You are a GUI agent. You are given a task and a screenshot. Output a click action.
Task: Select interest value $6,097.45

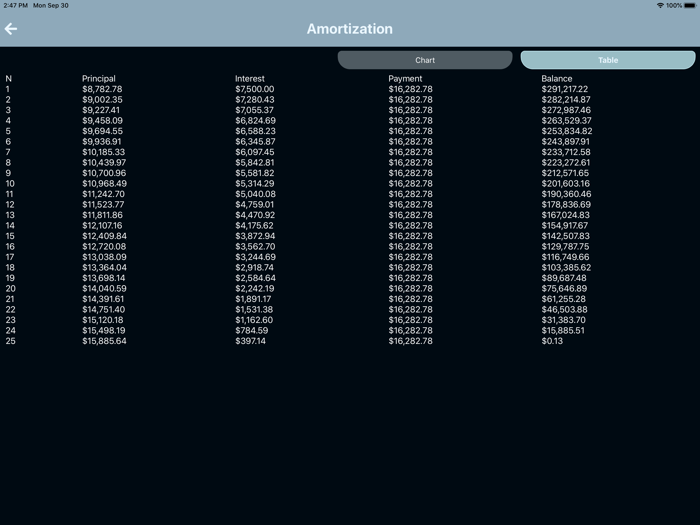point(254,152)
